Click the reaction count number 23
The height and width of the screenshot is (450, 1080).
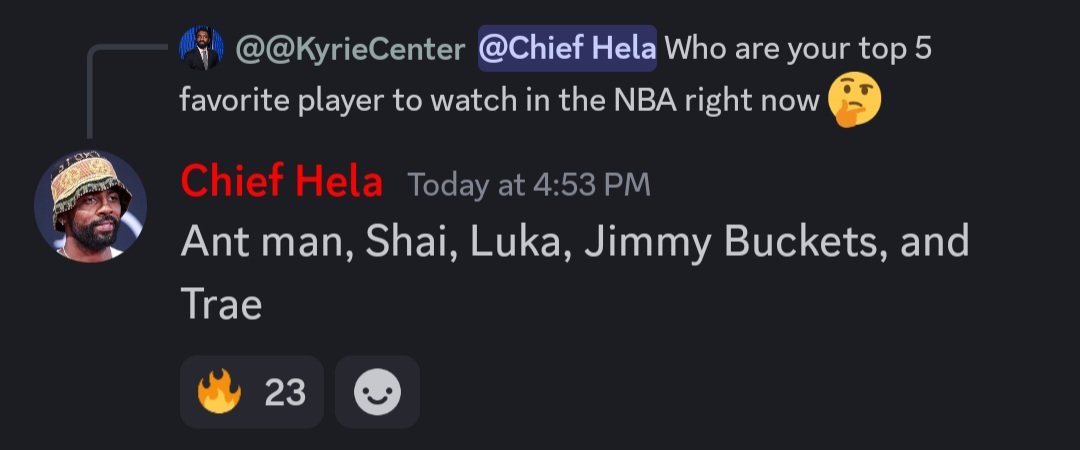[x=285, y=394]
